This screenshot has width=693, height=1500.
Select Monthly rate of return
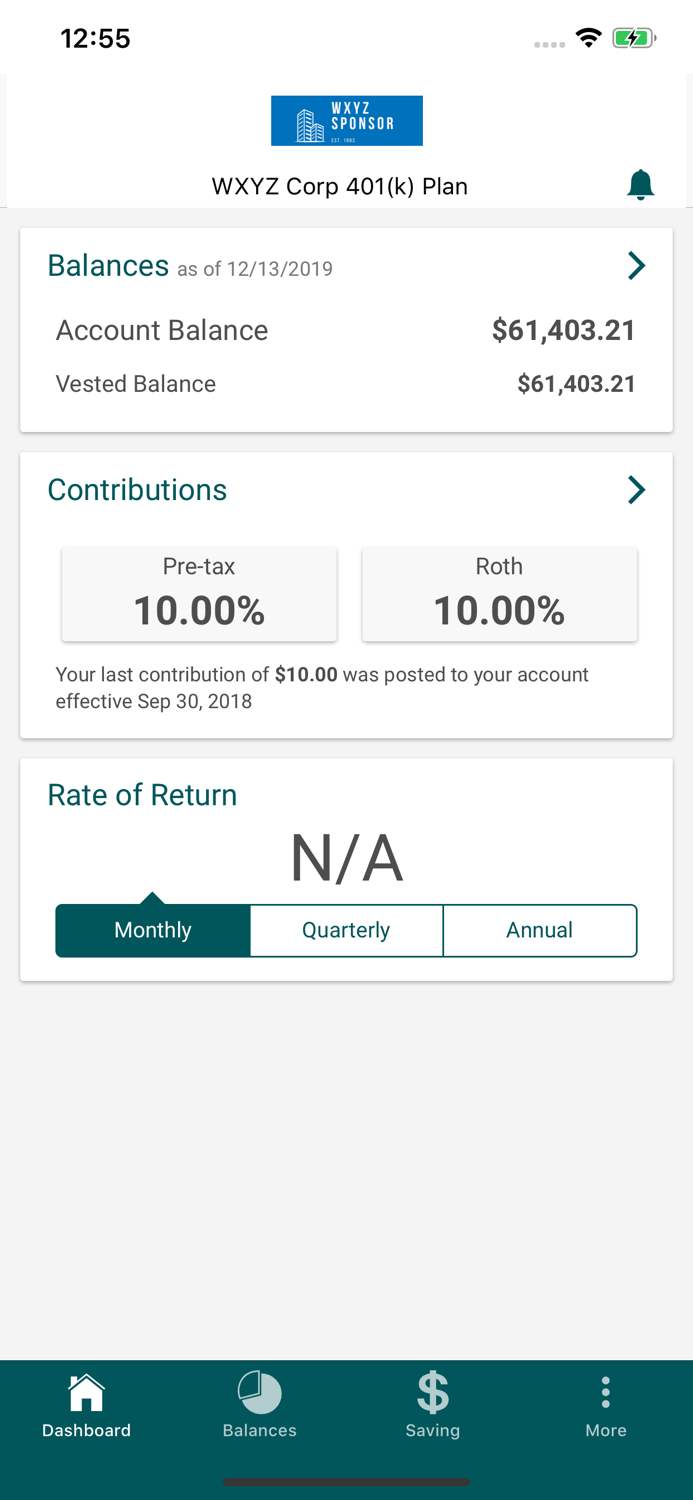(x=152, y=930)
